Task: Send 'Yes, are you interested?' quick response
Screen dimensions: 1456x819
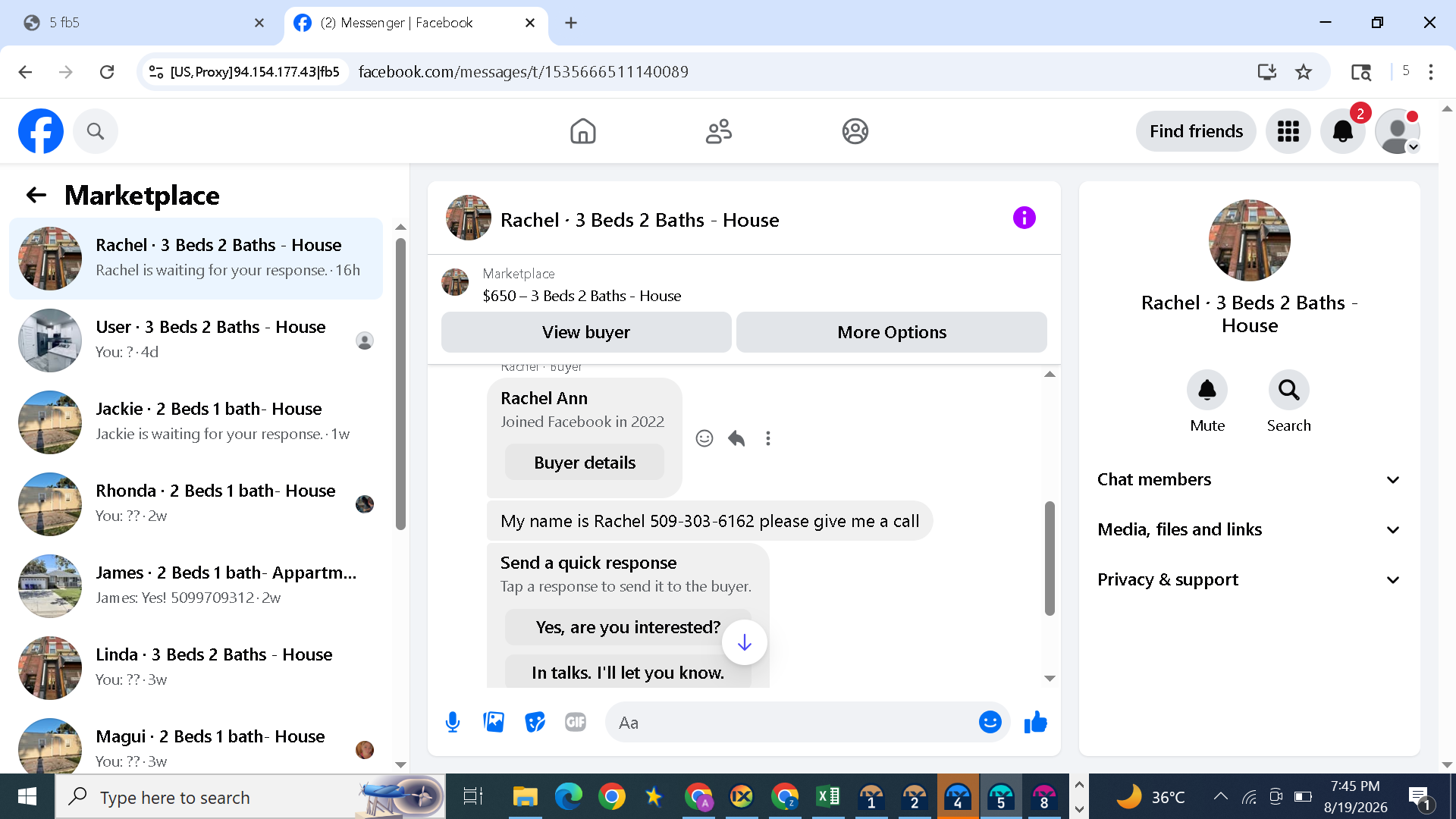Action: click(x=628, y=627)
